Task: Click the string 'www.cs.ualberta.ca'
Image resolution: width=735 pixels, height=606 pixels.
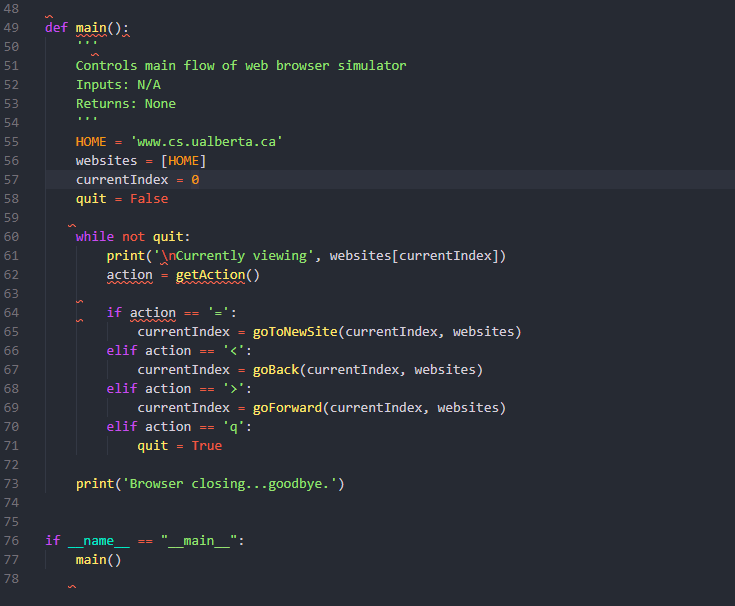Action: 206,142
